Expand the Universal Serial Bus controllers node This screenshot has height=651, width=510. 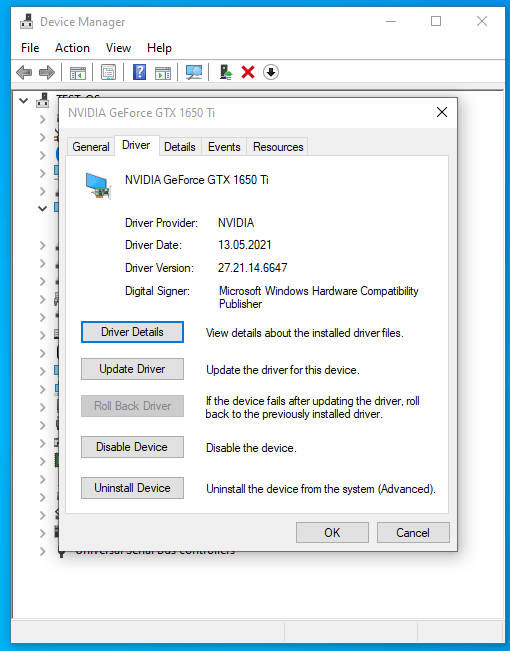tap(42, 551)
